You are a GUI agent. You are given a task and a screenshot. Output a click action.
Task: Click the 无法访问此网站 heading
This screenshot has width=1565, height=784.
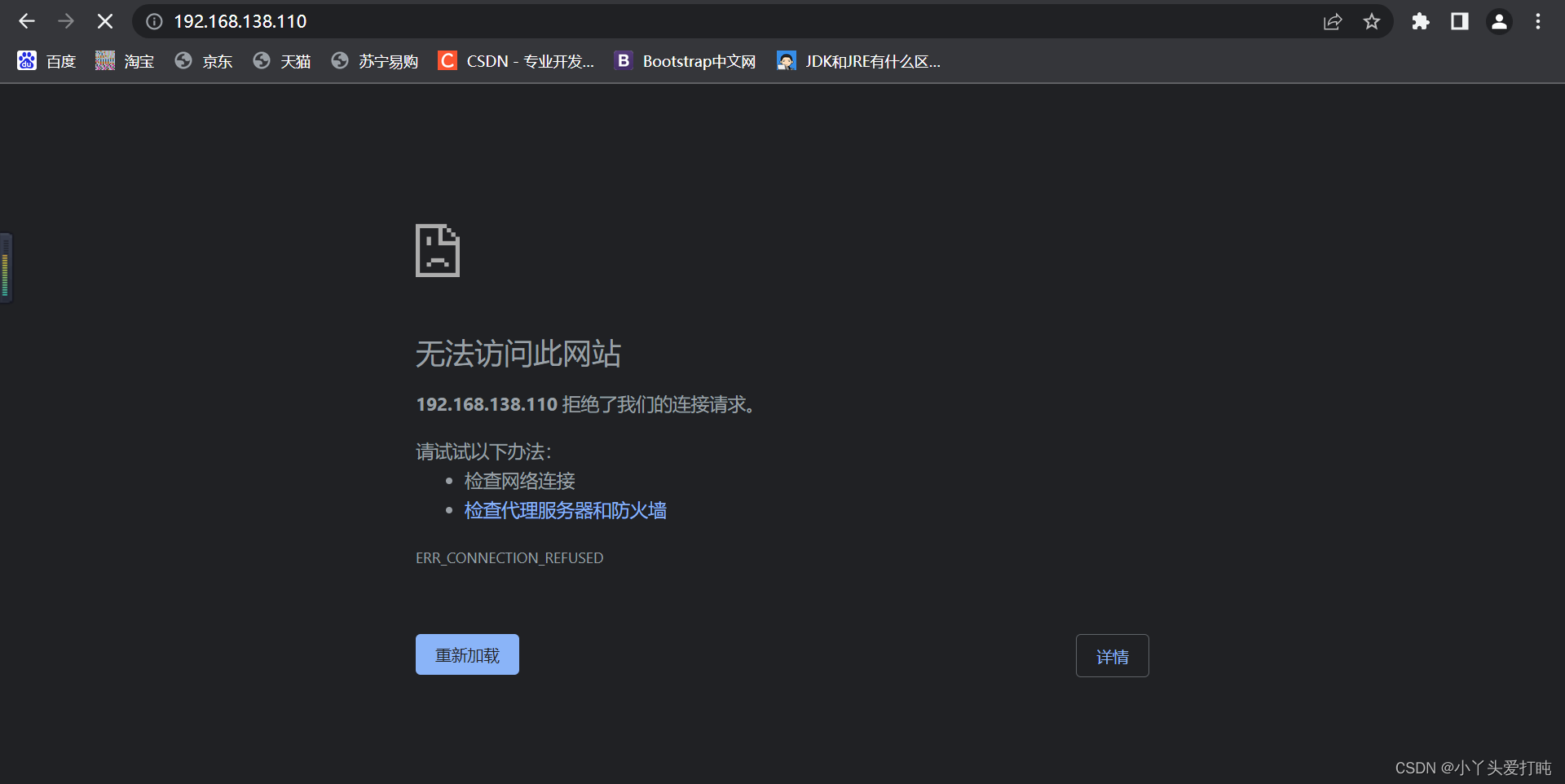pos(518,354)
